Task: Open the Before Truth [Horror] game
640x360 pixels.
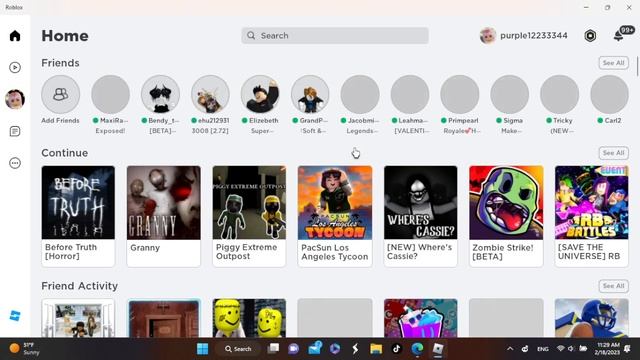Action: click(78, 216)
